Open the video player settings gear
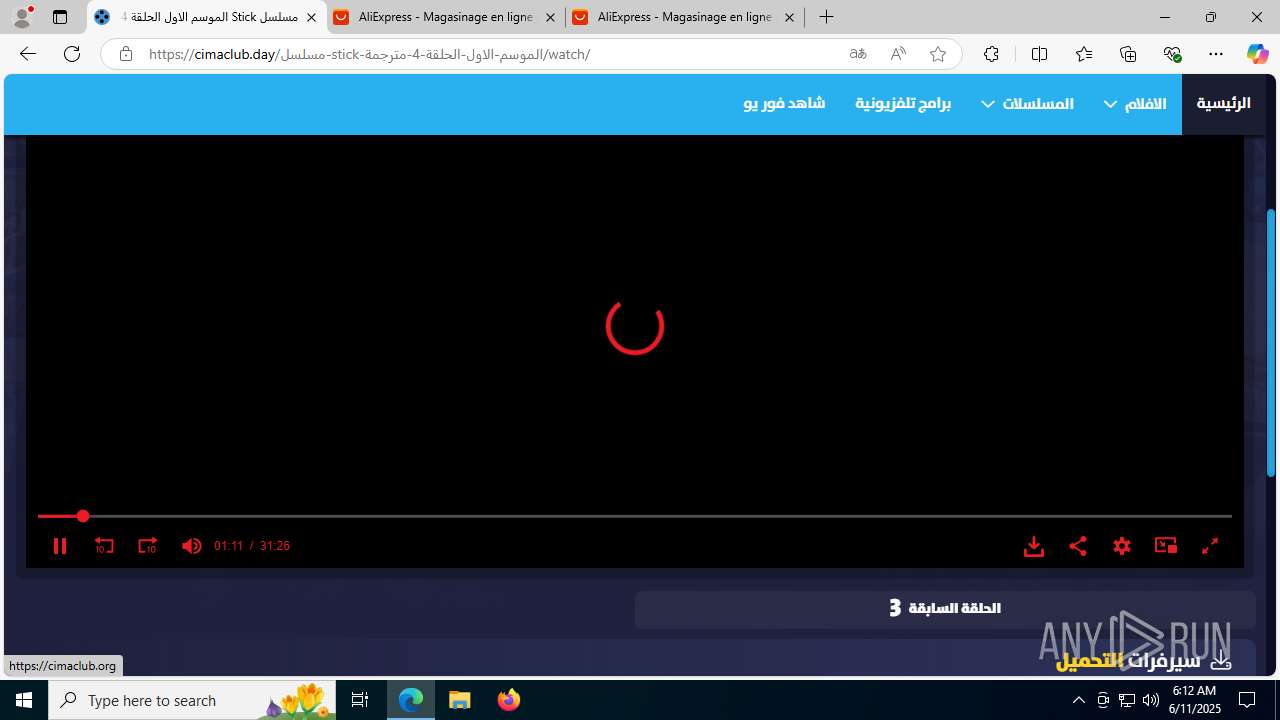 click(1122, 546)
